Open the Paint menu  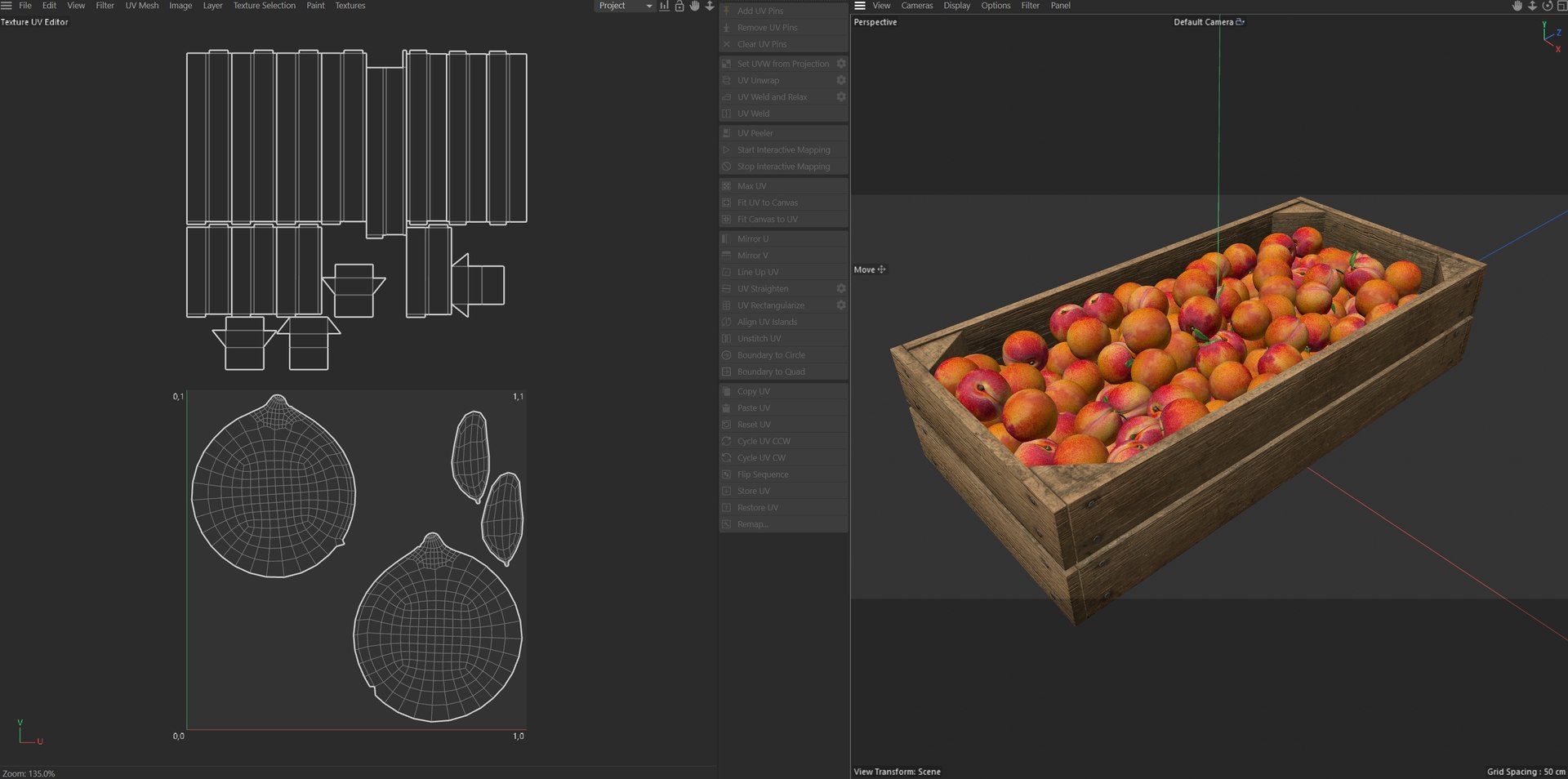315,6
